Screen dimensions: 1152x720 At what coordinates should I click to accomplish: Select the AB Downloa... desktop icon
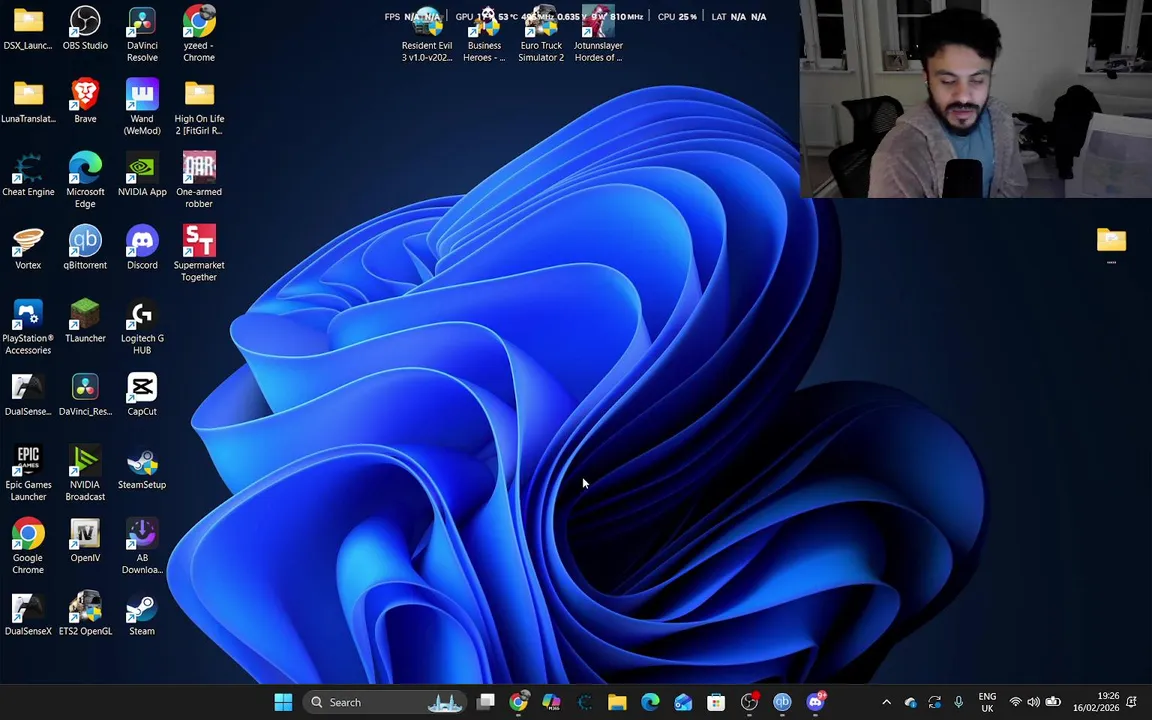[142, 548]
